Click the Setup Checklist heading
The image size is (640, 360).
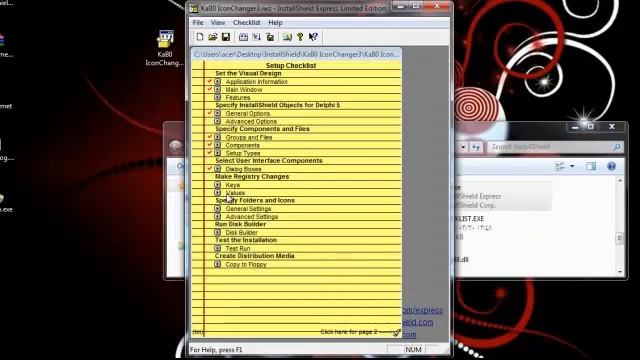coord(291,65)
